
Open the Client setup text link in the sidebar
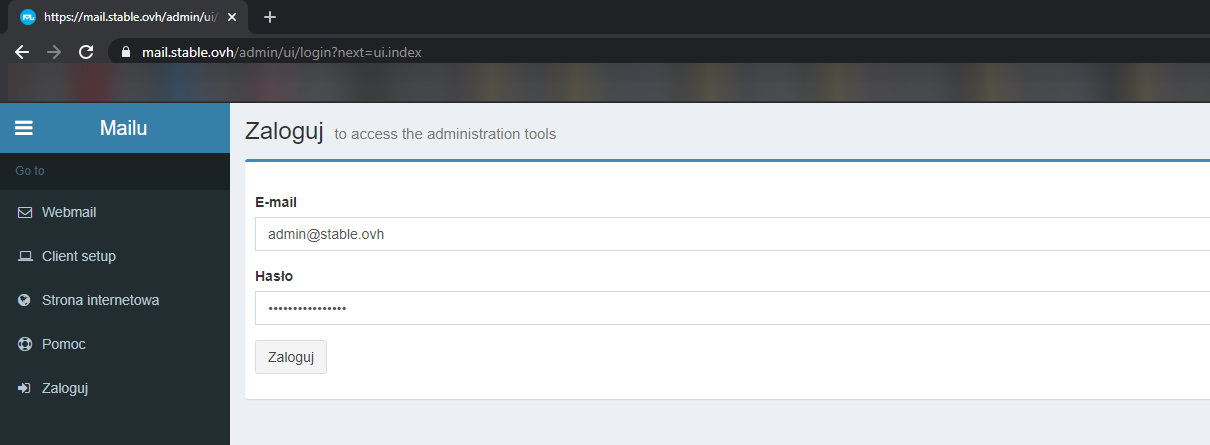point(79,256)
